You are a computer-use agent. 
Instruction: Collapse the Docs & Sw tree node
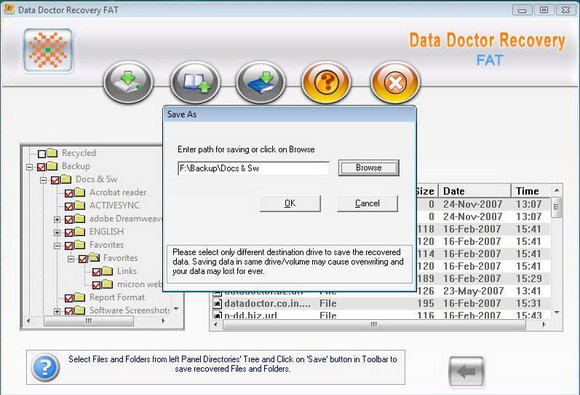click(x=44, y=180)
